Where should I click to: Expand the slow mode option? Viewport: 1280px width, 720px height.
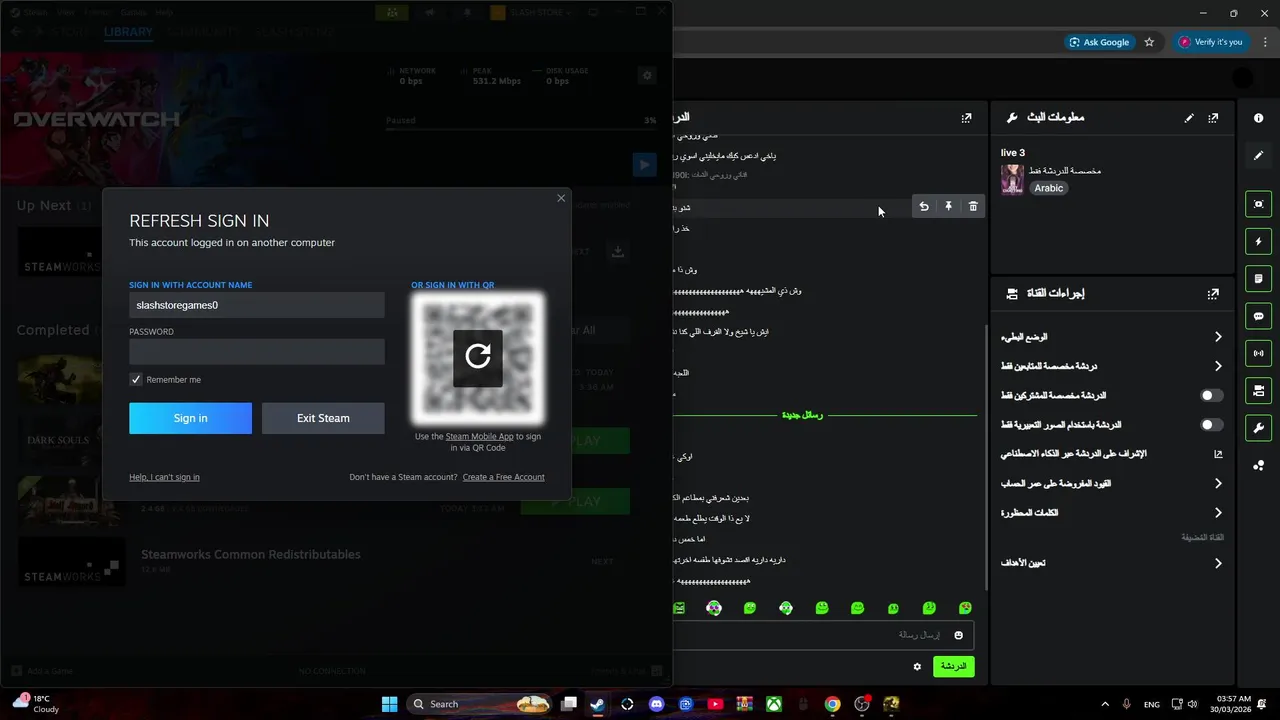click(1112, 337)
